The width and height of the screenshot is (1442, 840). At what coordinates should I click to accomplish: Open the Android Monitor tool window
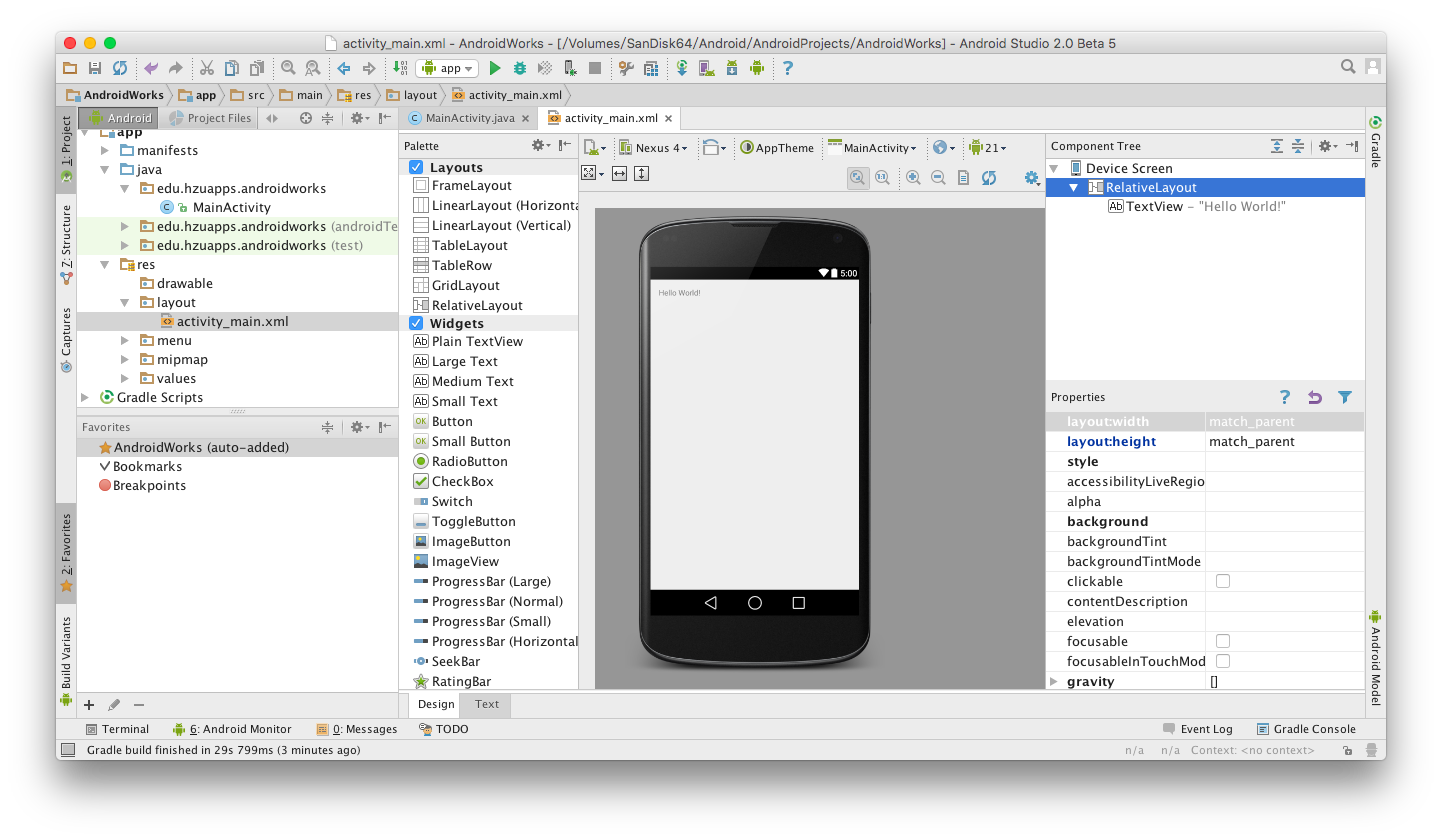coord(232,729)
